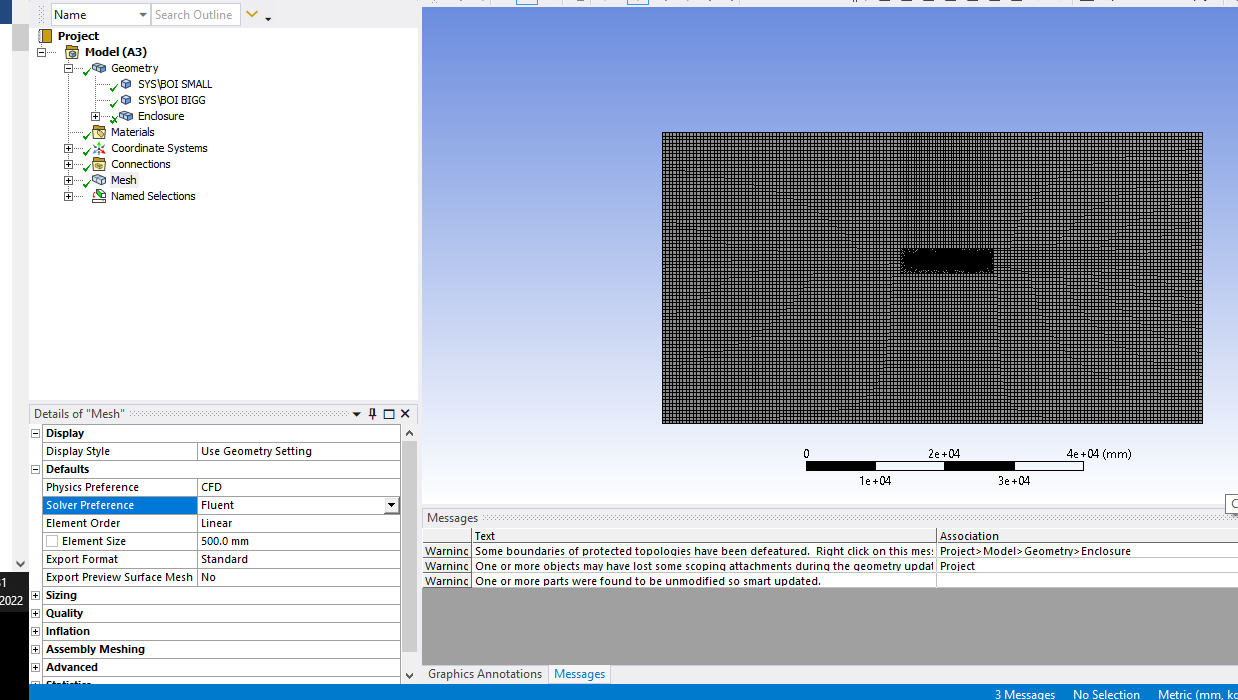The image size is (1238, 700).
Task: Toggle the Element Size checkbox
Action: 52,541
